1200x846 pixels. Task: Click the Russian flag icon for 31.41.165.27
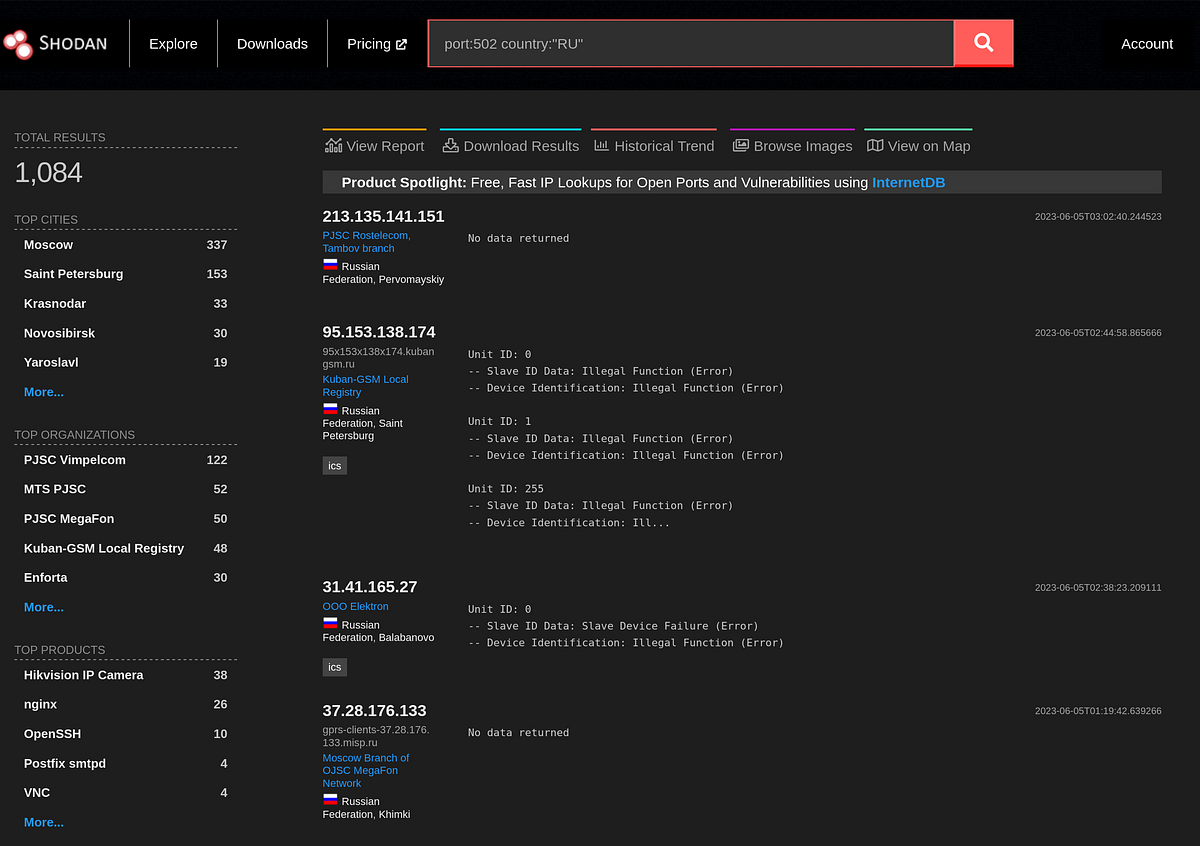[x=330, y=622]
